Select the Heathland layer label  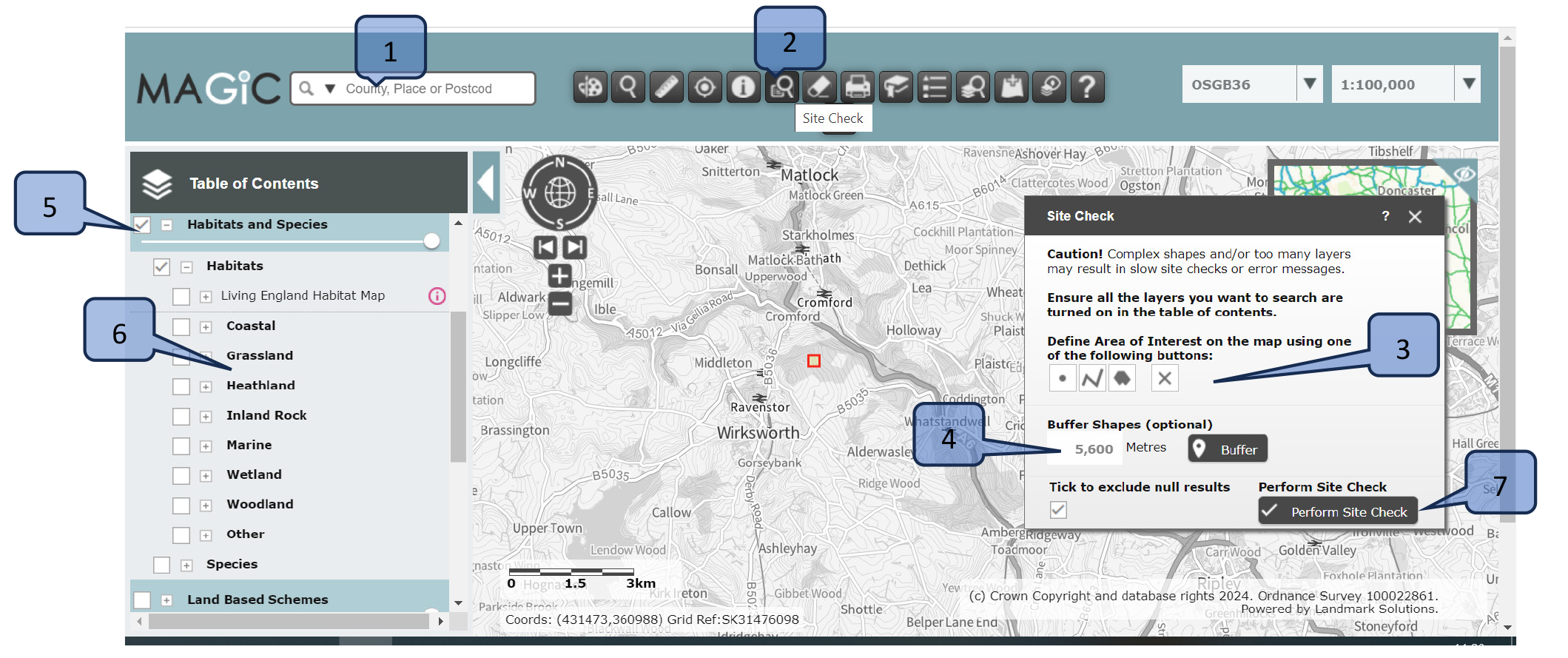pos(260,386)
